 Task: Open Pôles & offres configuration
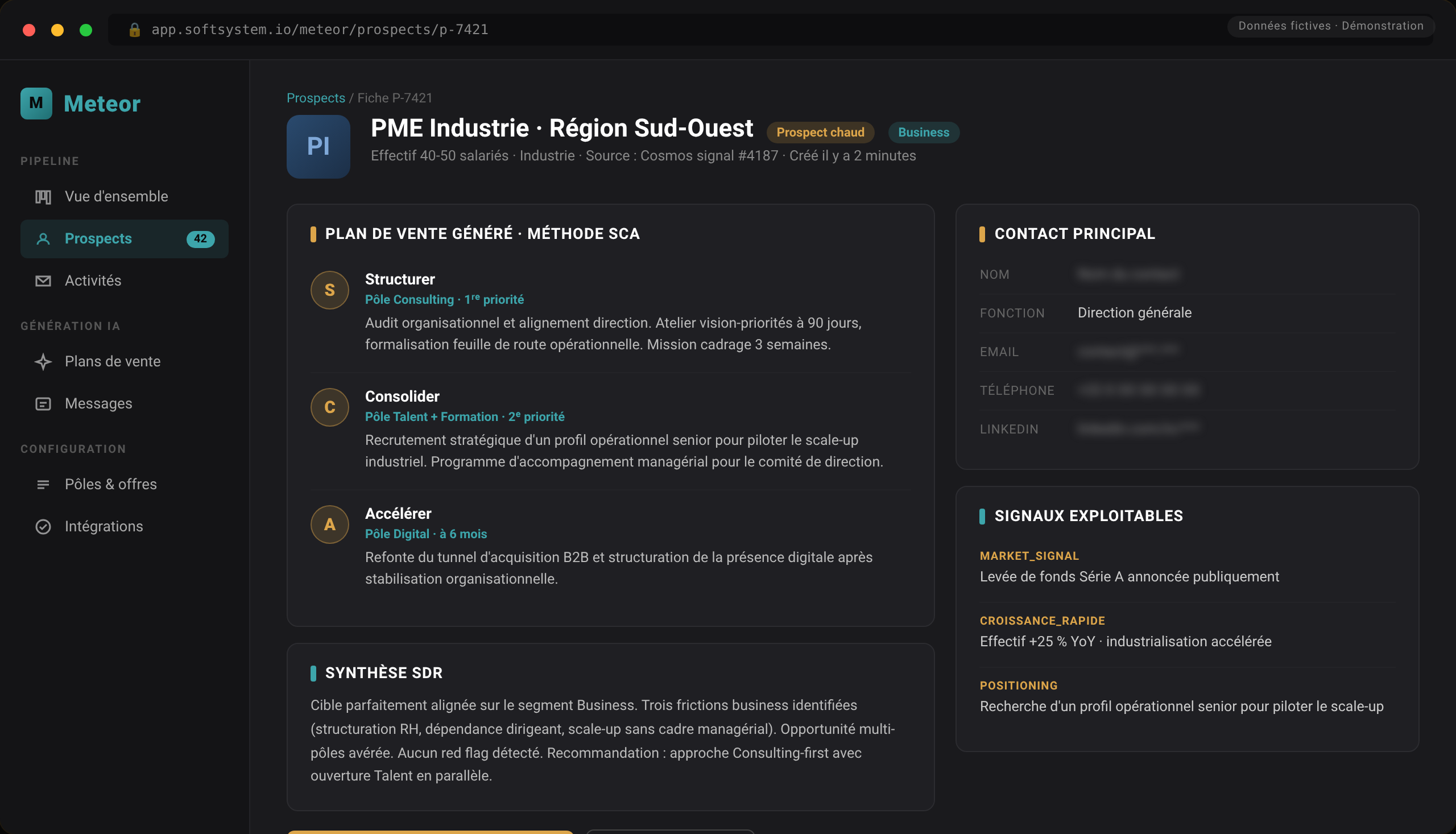click(x=124, y=485)
